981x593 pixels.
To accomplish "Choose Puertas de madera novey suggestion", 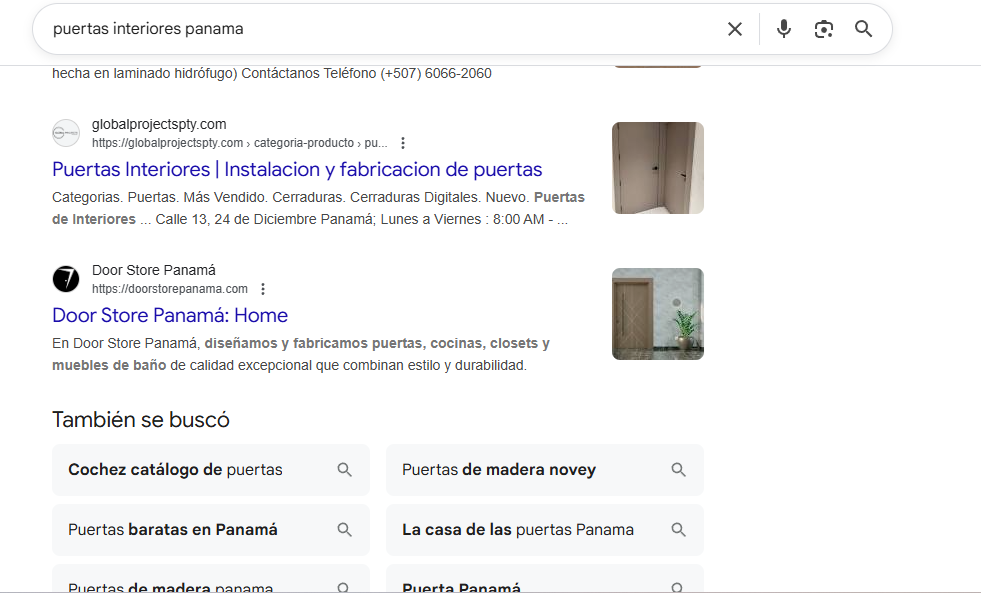I will point(499,470).
